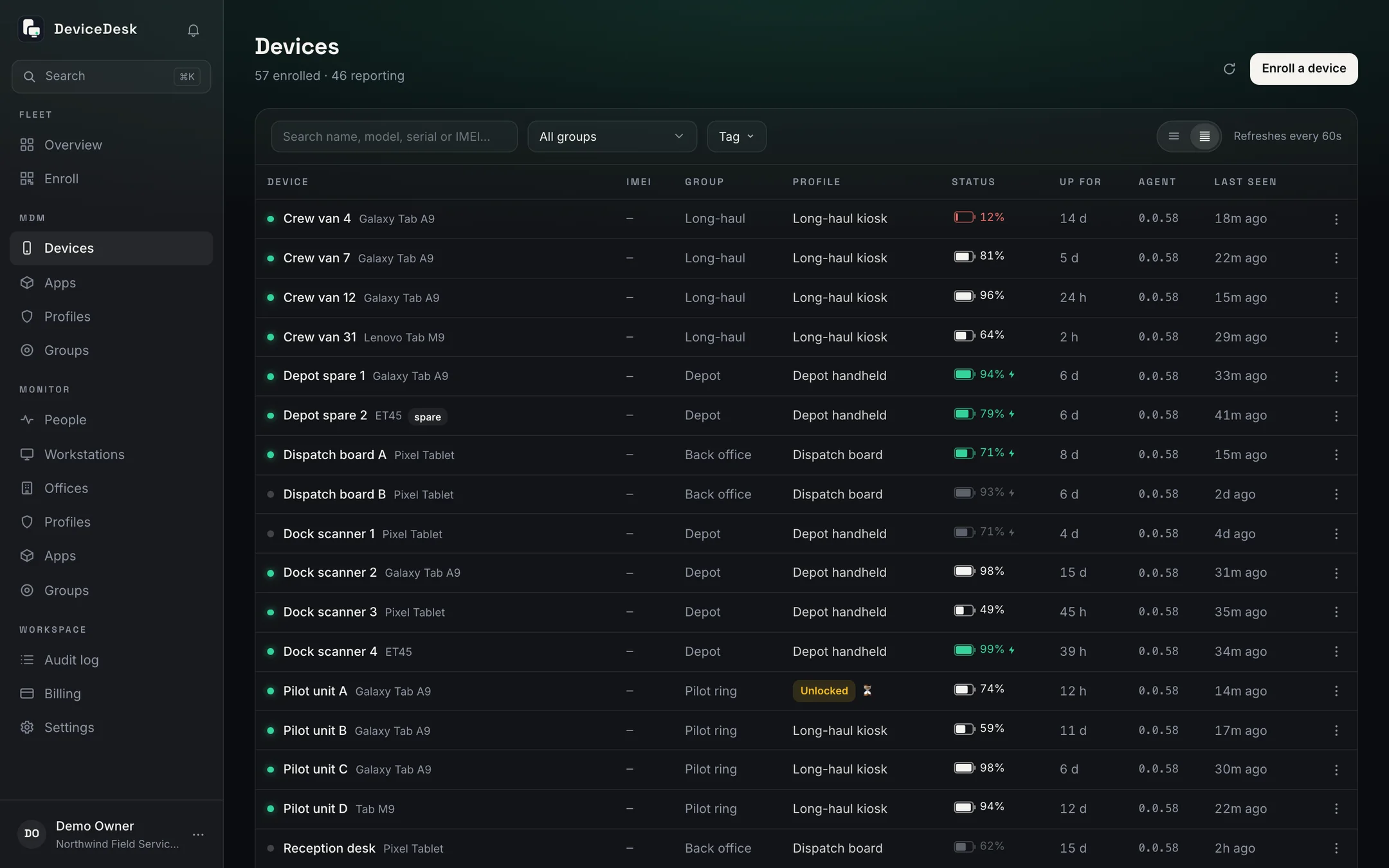Screen dimensions: 1389x868
Task: Open row actions for Crew van 12
Action: click(x=1336, y=298)
